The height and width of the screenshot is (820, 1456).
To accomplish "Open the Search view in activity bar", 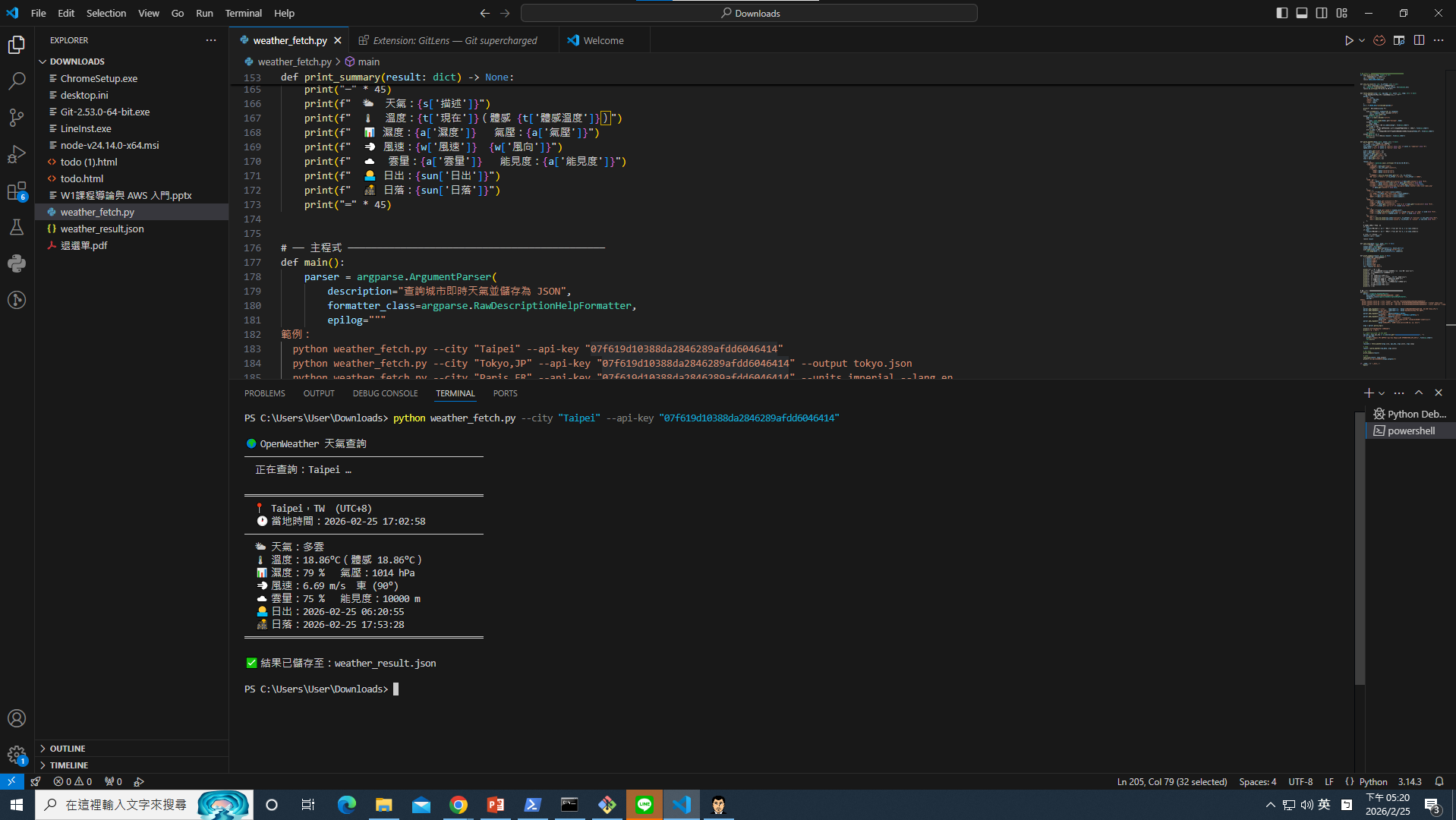I will coord(17,80).
